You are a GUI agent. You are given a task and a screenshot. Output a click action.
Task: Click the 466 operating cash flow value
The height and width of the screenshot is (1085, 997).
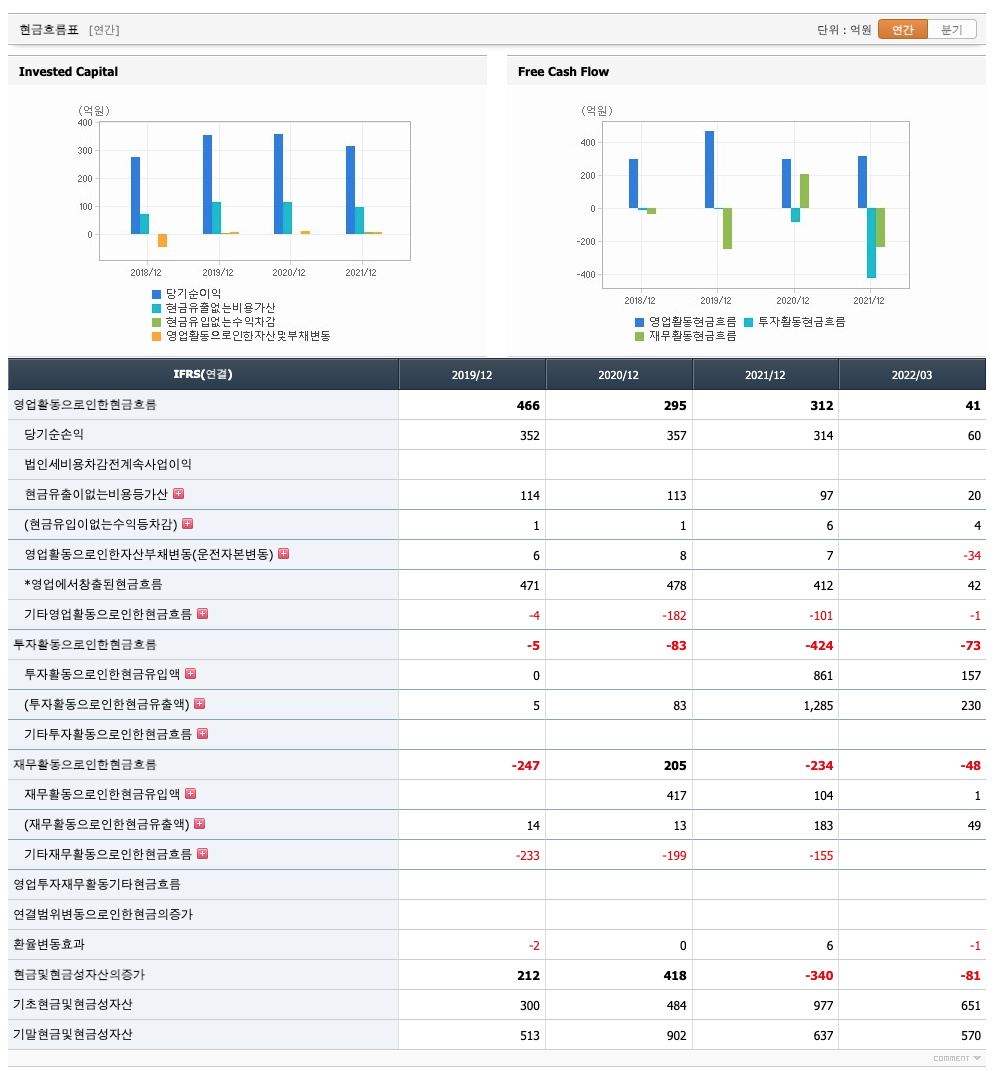pos(528,405)
